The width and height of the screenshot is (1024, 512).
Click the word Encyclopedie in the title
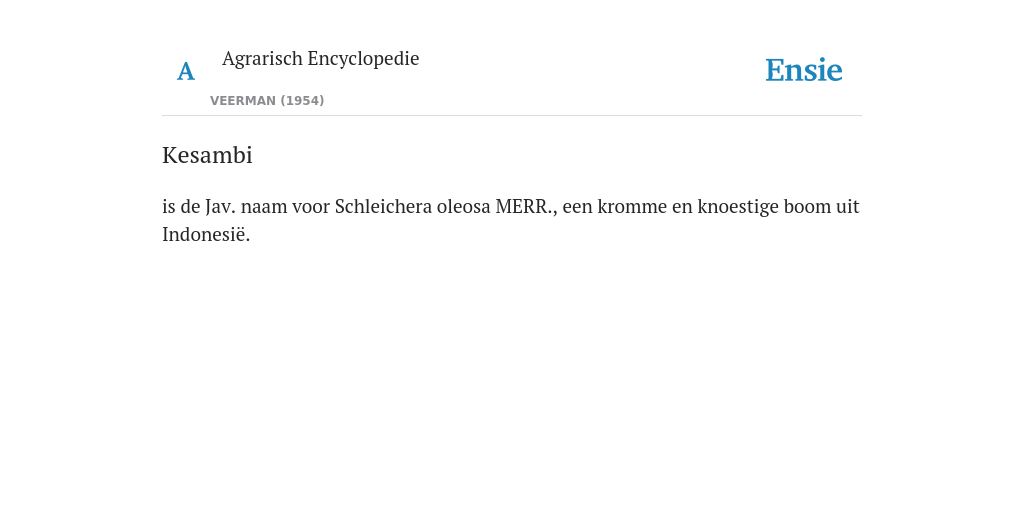click(x=363, y=58)
